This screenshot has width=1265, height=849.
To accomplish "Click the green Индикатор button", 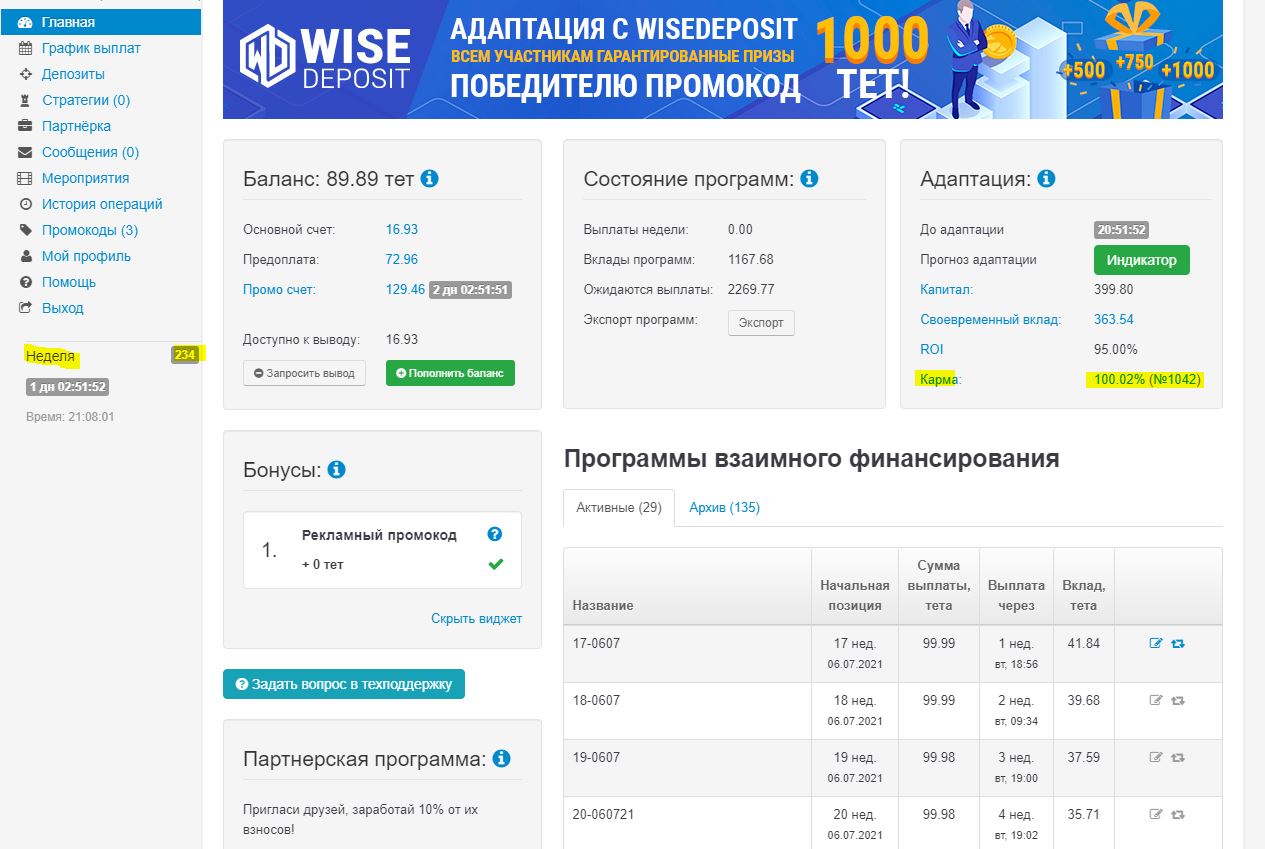I will point(1141,260).
